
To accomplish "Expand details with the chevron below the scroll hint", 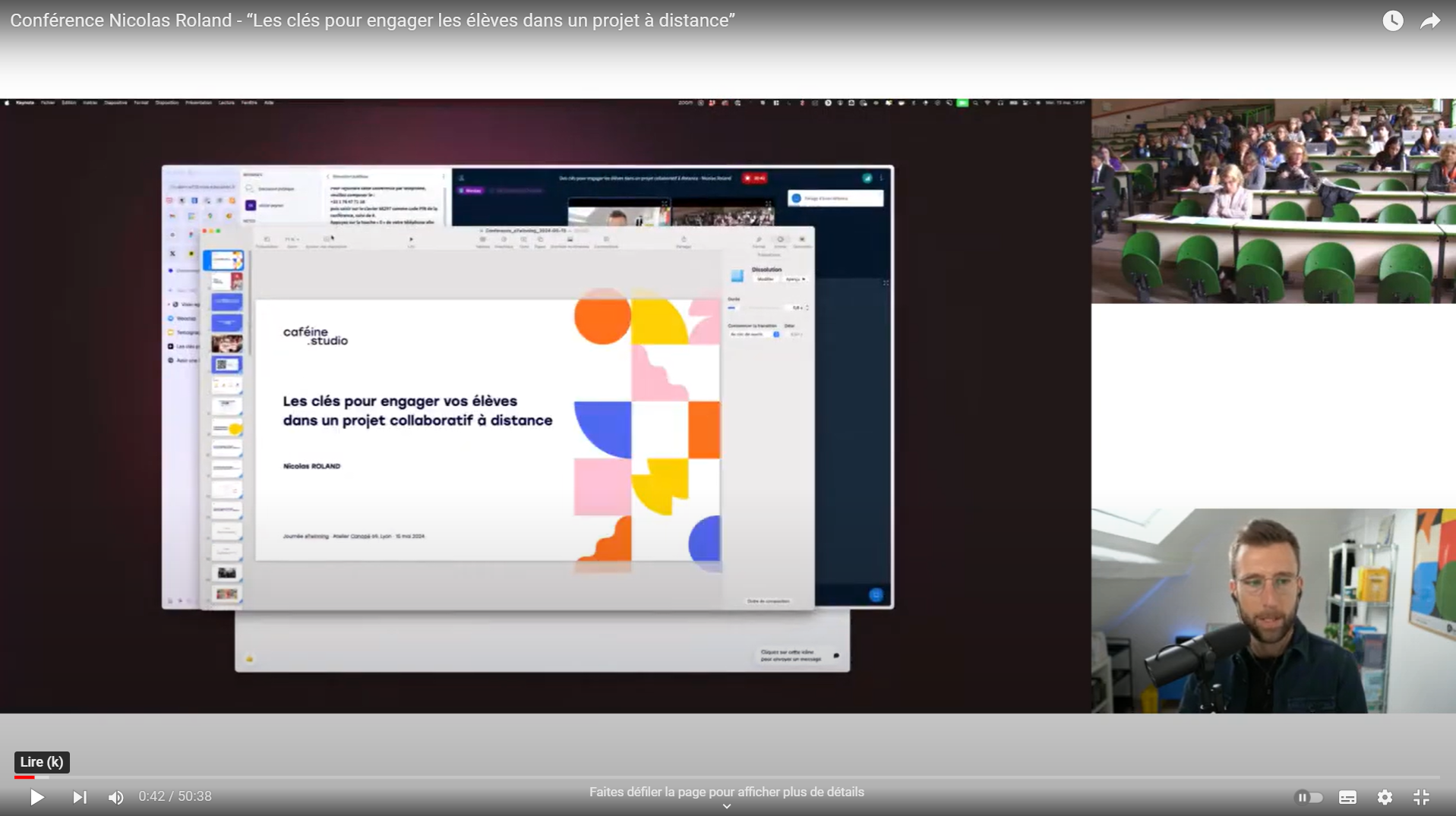I will 726,807.
